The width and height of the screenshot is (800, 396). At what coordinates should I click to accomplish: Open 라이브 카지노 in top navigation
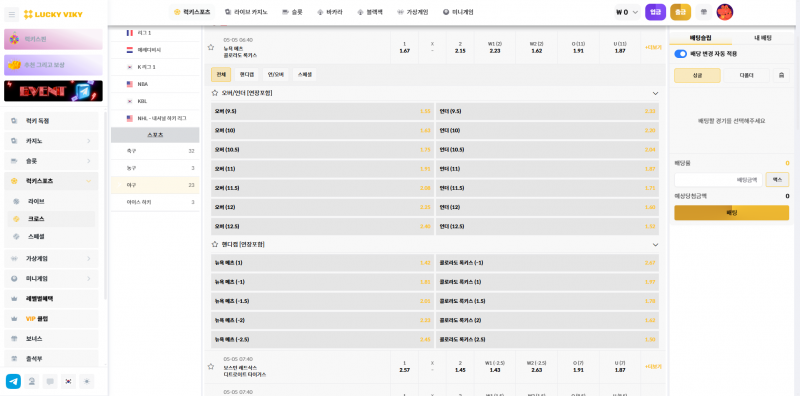(246, 12)
